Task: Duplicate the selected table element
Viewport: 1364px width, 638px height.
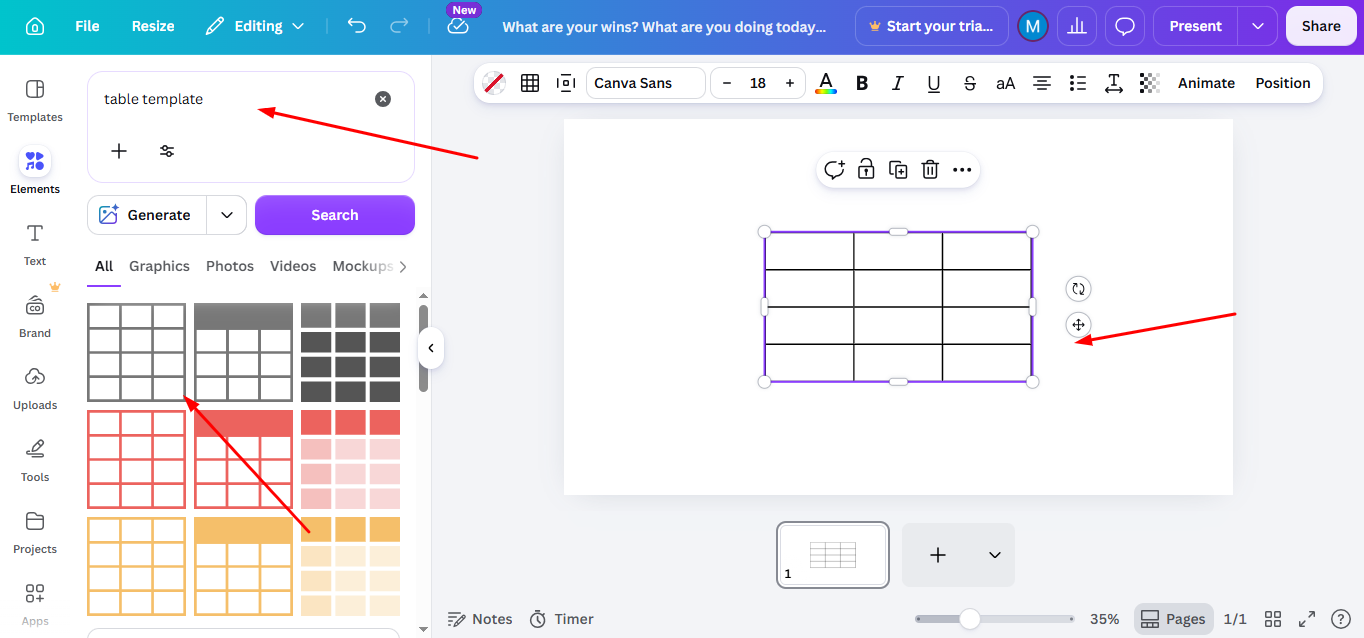Action: [x=898, y=170]
